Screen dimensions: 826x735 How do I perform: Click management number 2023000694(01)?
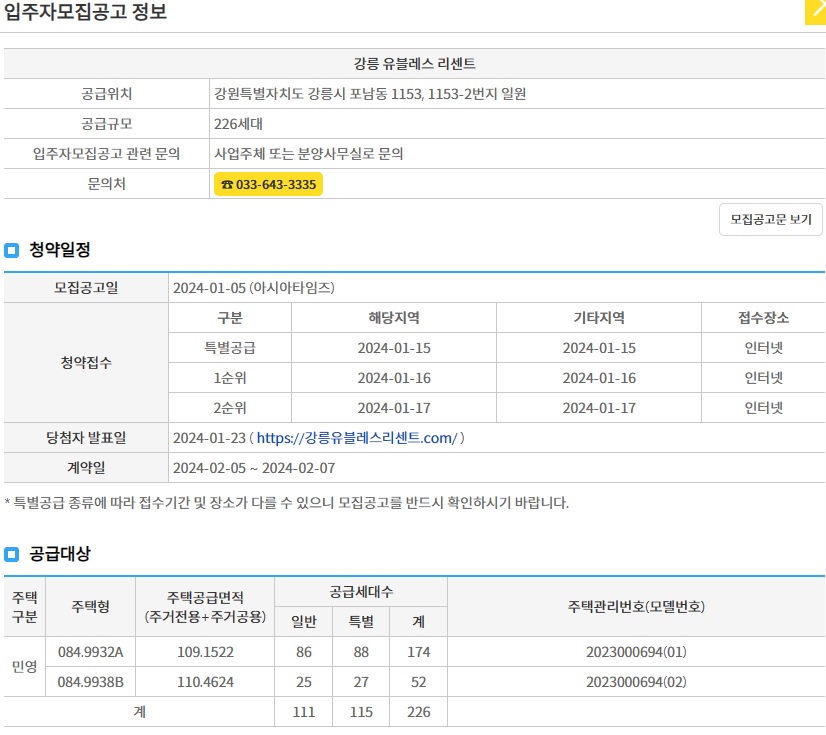click(x=636, y=652)
